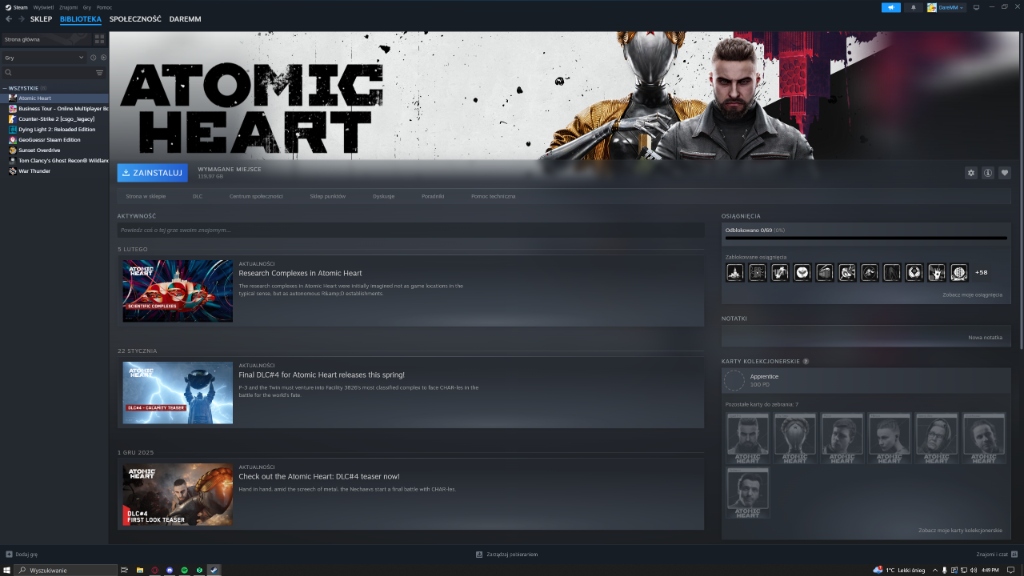Click the ZAINSTALUJ button
Screen dimensions: 1024x576
coord(152,173)
